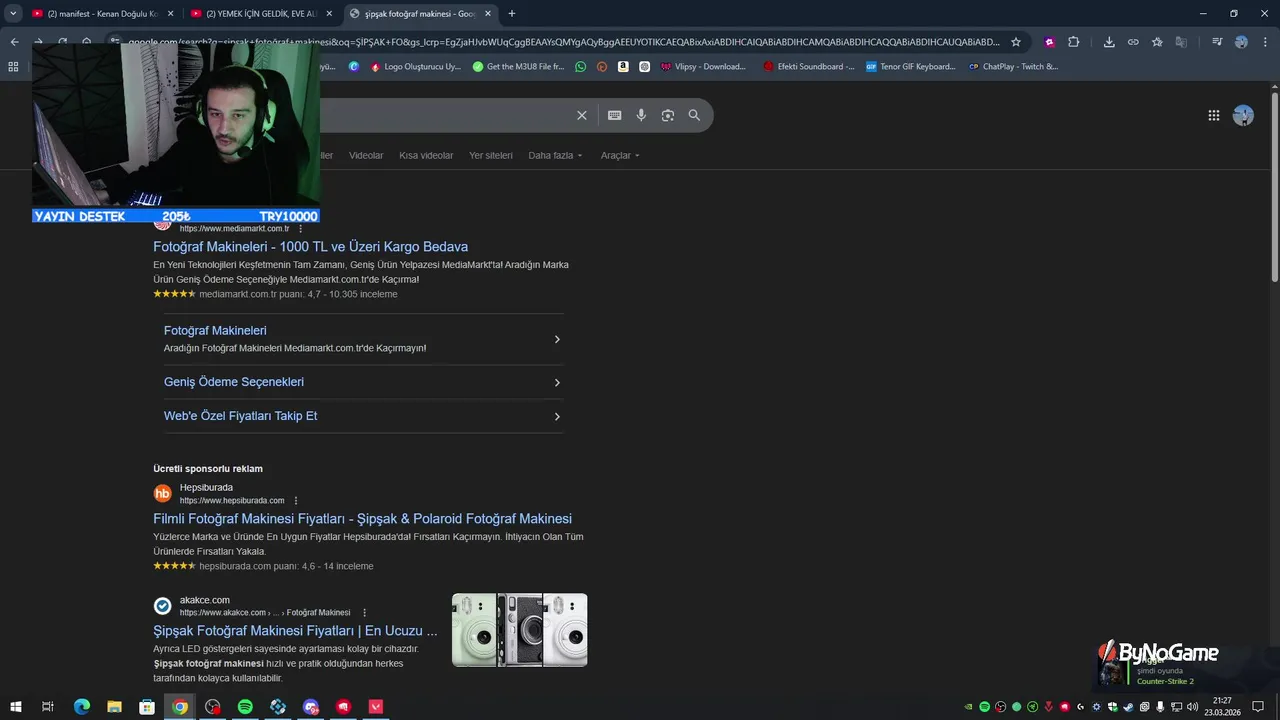Open more options for mediamarkt.com.tr result
Viewport: 1280px width, 720px height.
point(300,229)
